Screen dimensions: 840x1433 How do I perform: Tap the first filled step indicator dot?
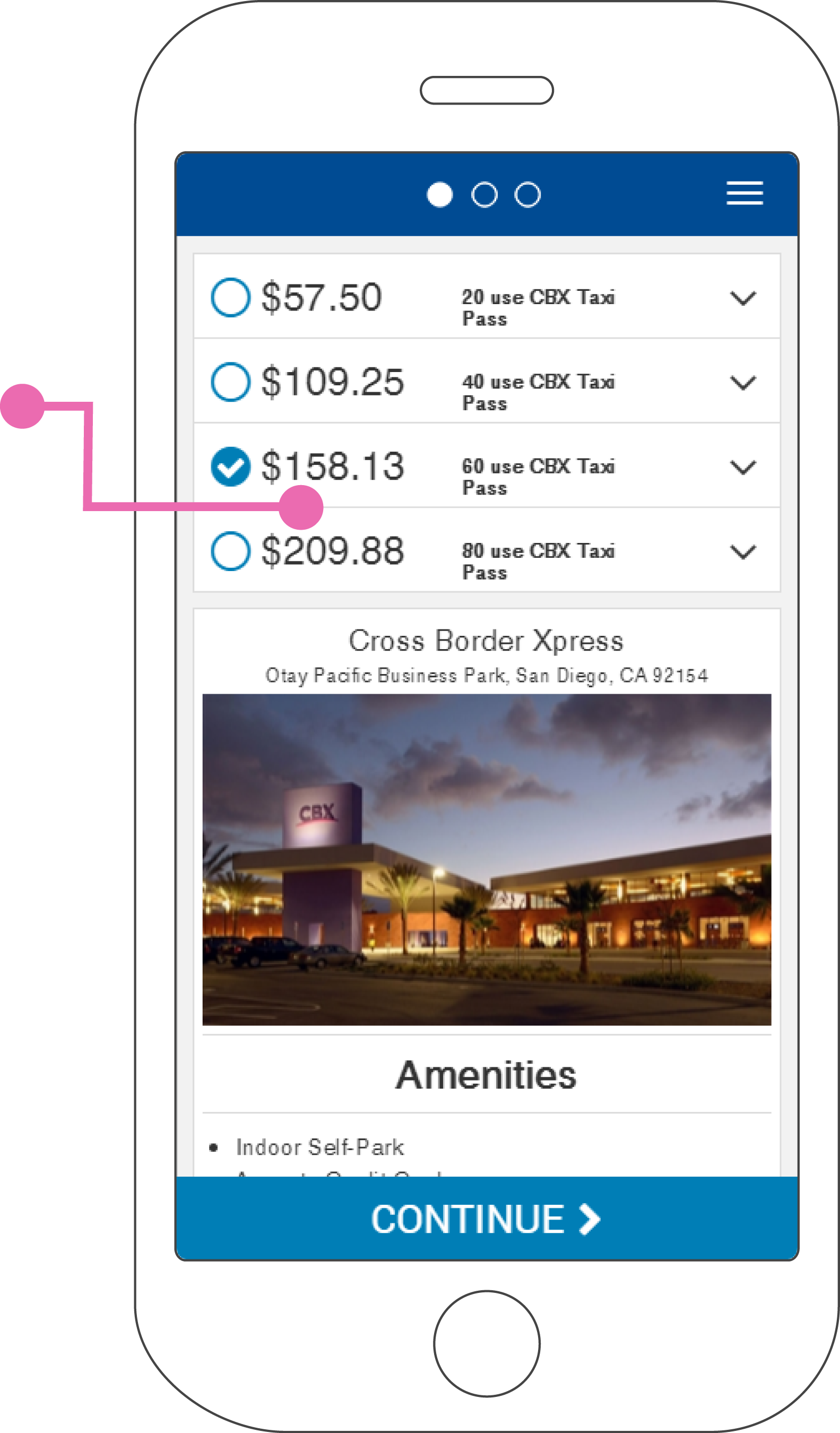pos(439,195)
